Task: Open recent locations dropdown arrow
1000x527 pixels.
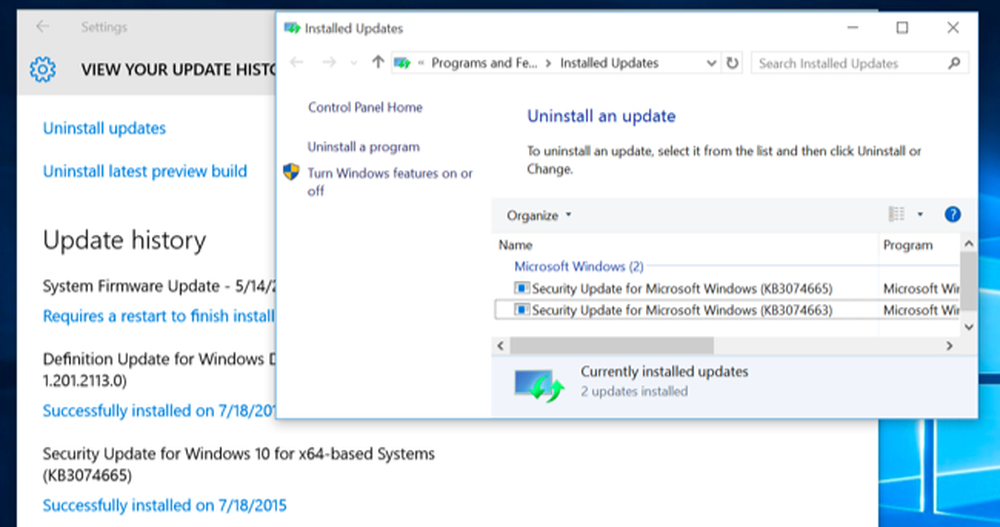Action: click(x=354, y=63)
